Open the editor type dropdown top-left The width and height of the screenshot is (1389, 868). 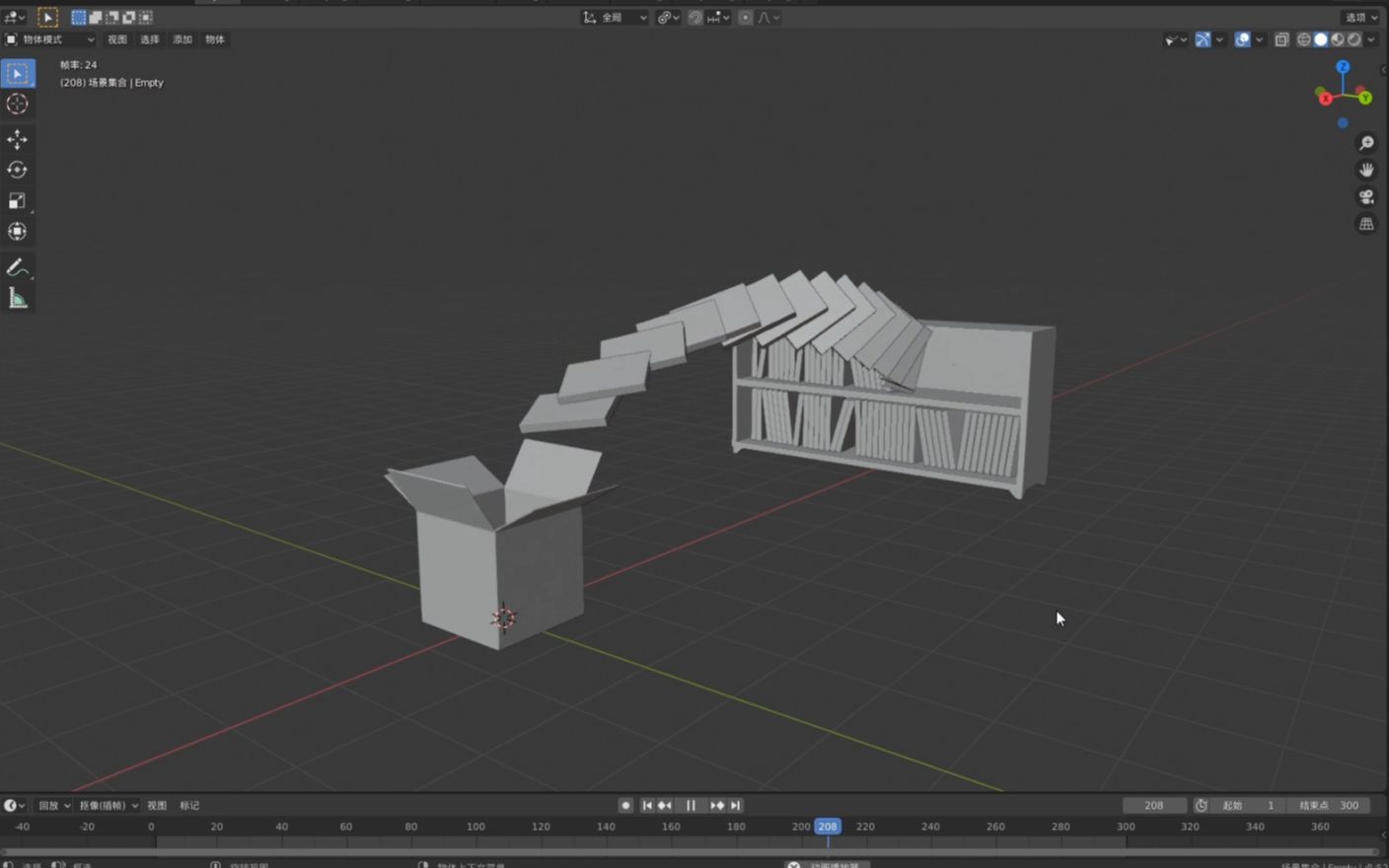click(x=14, y=17)
